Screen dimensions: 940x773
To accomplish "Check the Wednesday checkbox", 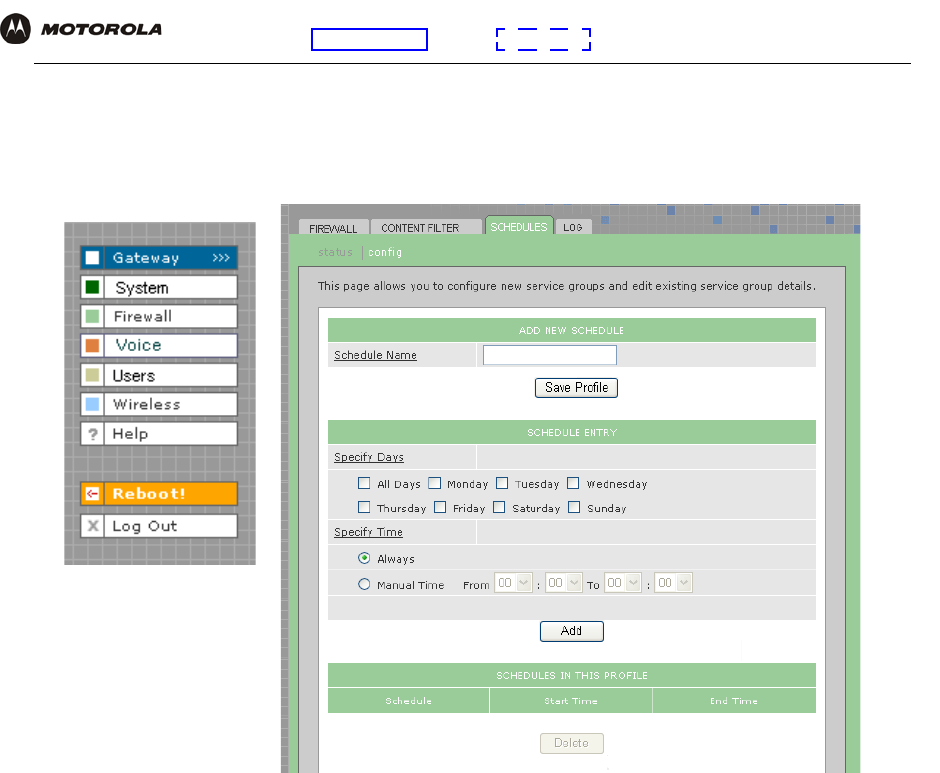I will [x=573, y=483].
